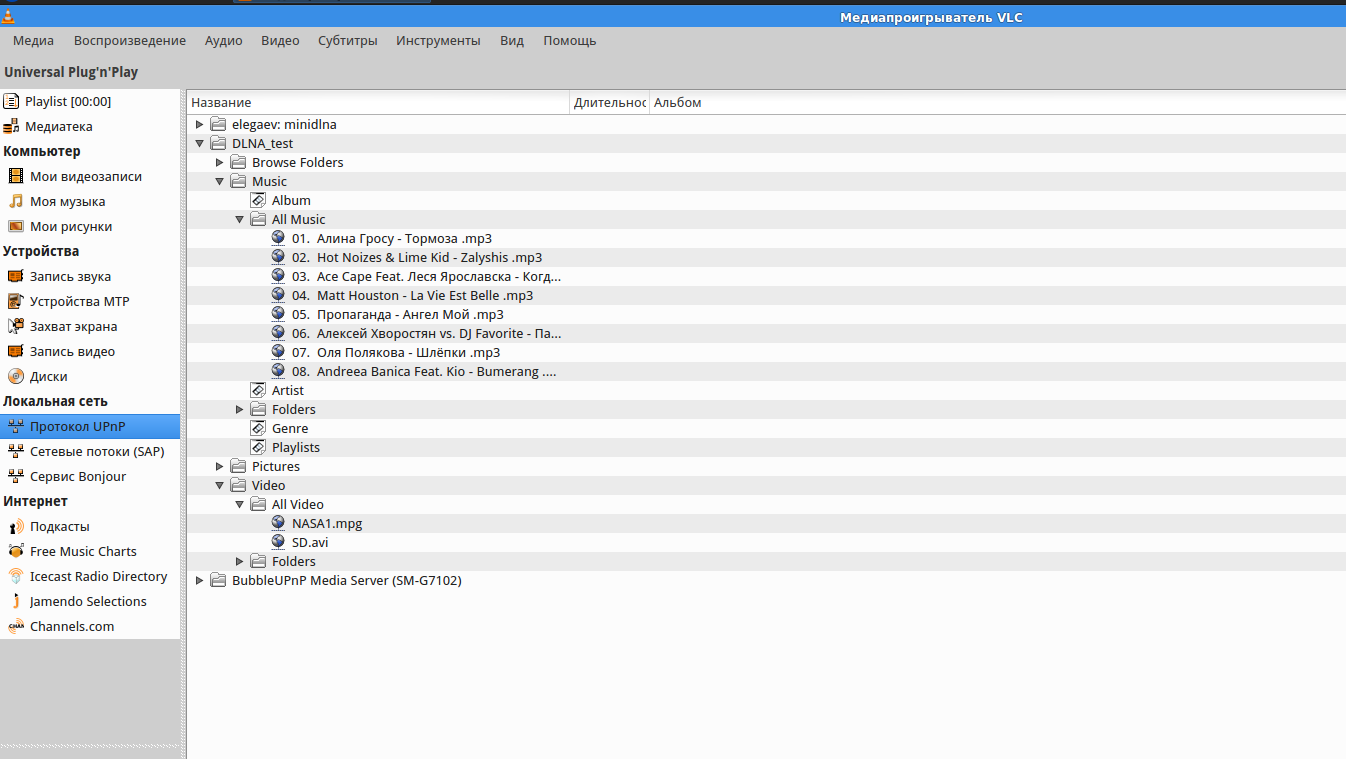The image size is (1346, 759).
Task: Select track 06 Алексей Хворостян vs. DJ Favorite
Action: point(427,333)
